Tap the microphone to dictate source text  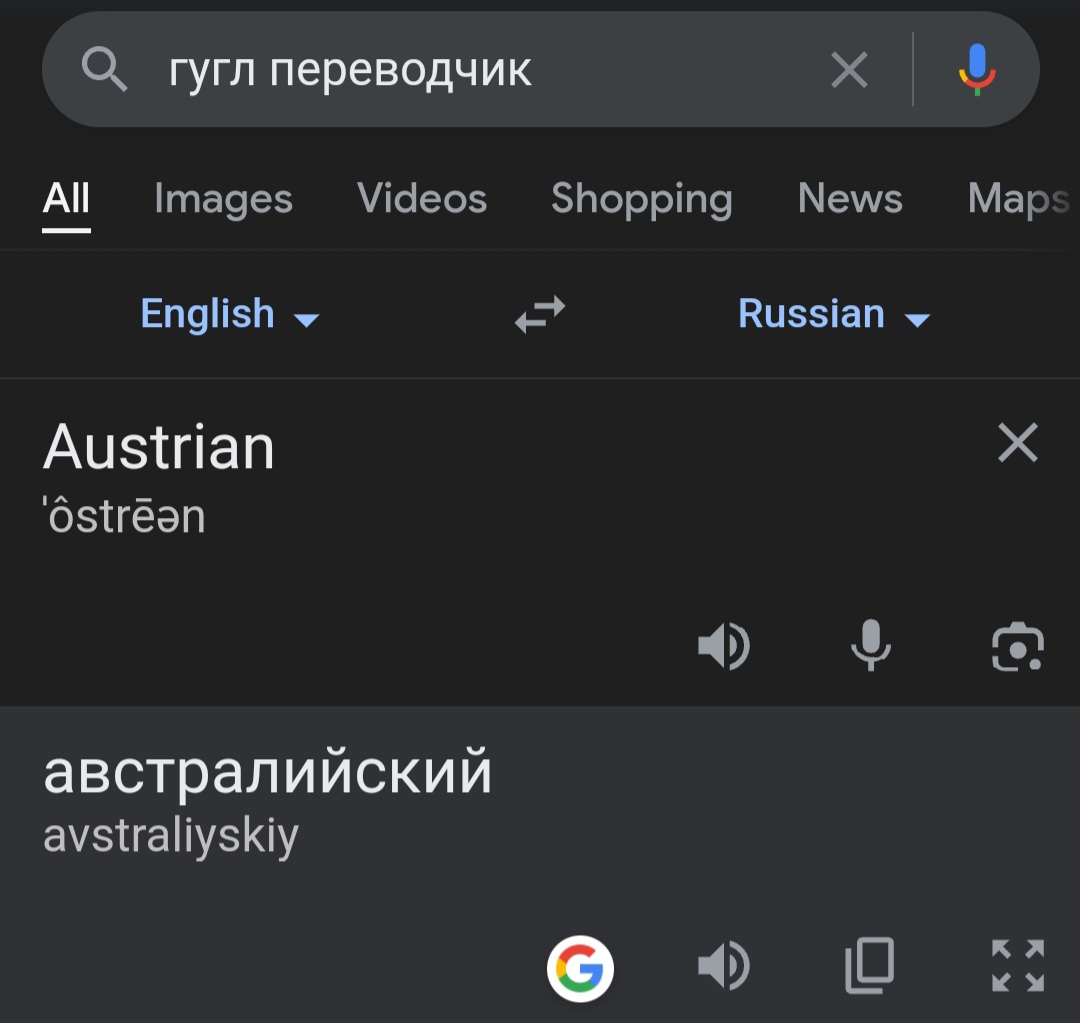click(871, 645)
